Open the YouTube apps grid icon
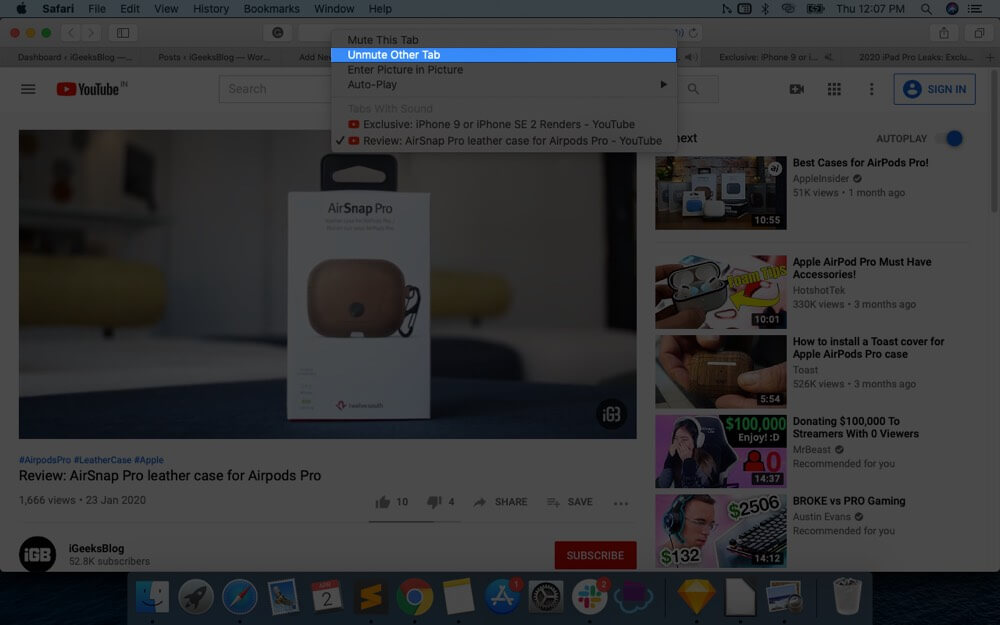The image size is (1000, 625). pyautogui.click(x=834, y=89)
